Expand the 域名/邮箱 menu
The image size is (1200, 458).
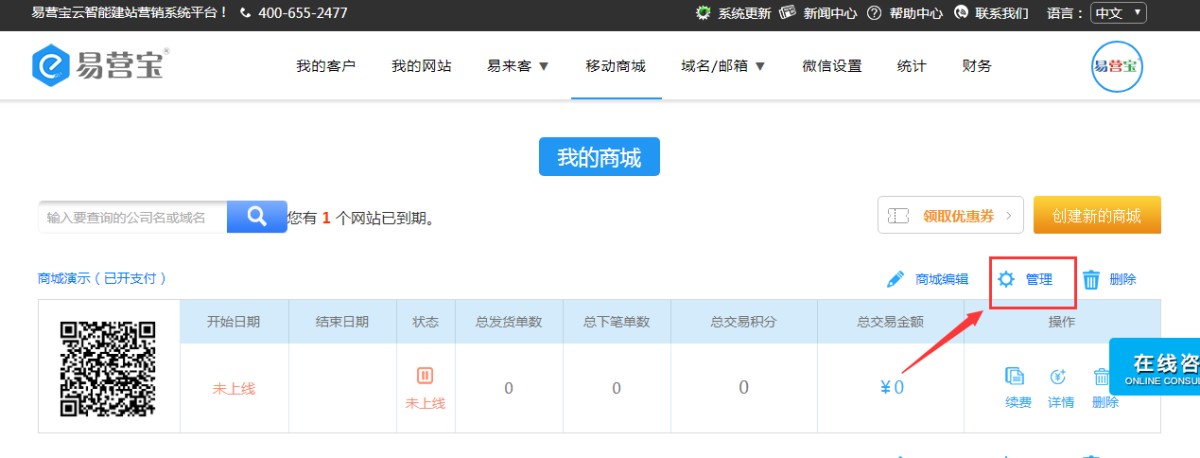click(x=723, y=66)
